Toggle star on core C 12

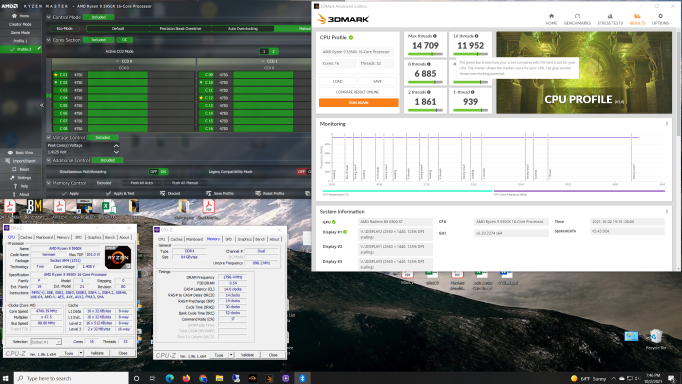pyautogui.click(x=201, y=98)
